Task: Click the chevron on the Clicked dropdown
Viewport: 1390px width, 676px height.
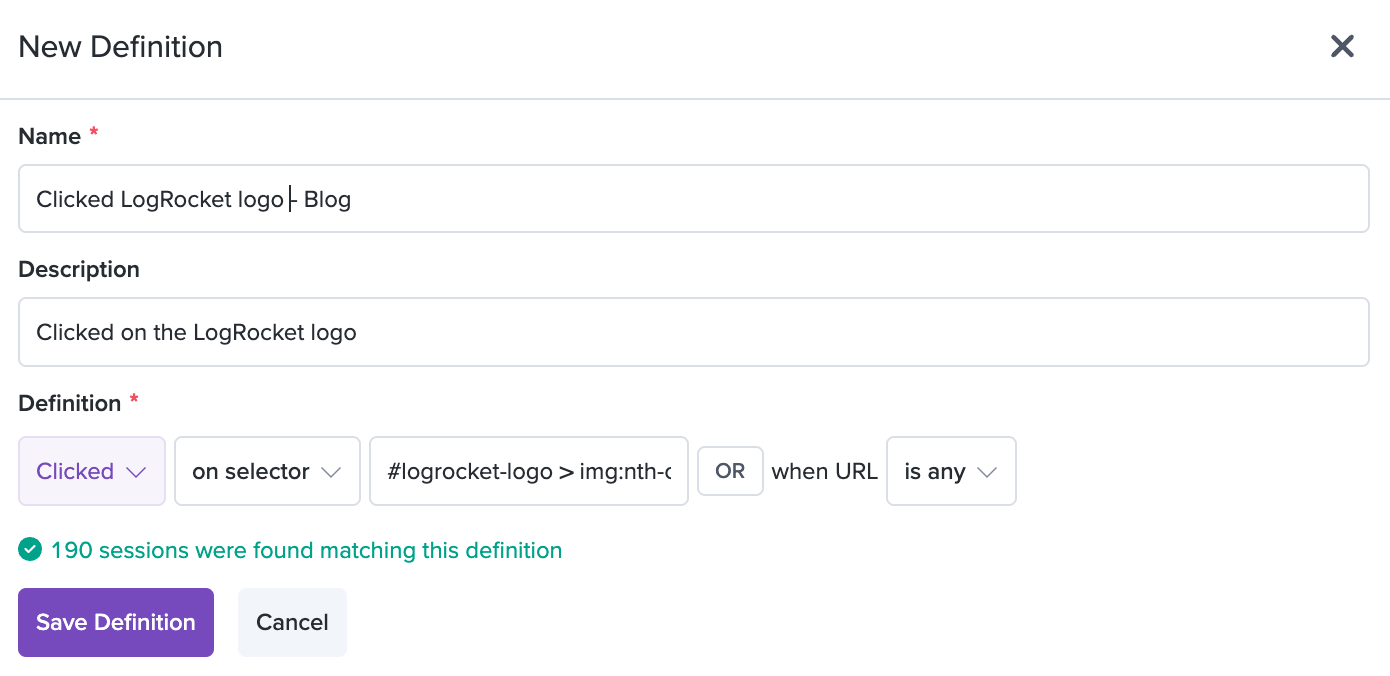Action: 137,472
